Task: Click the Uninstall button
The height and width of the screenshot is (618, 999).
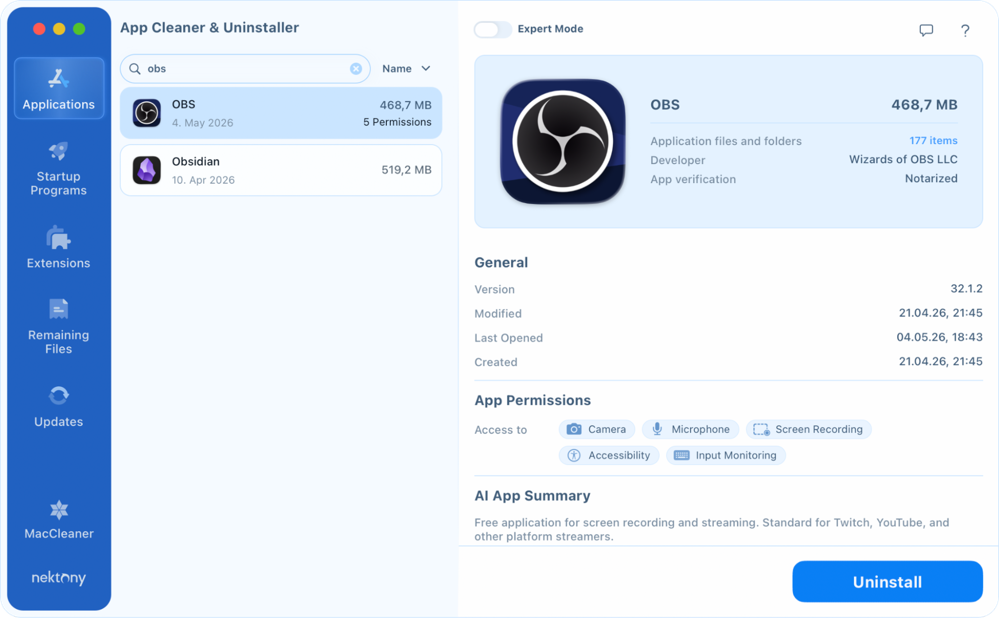Action: (x=888, y=582)
